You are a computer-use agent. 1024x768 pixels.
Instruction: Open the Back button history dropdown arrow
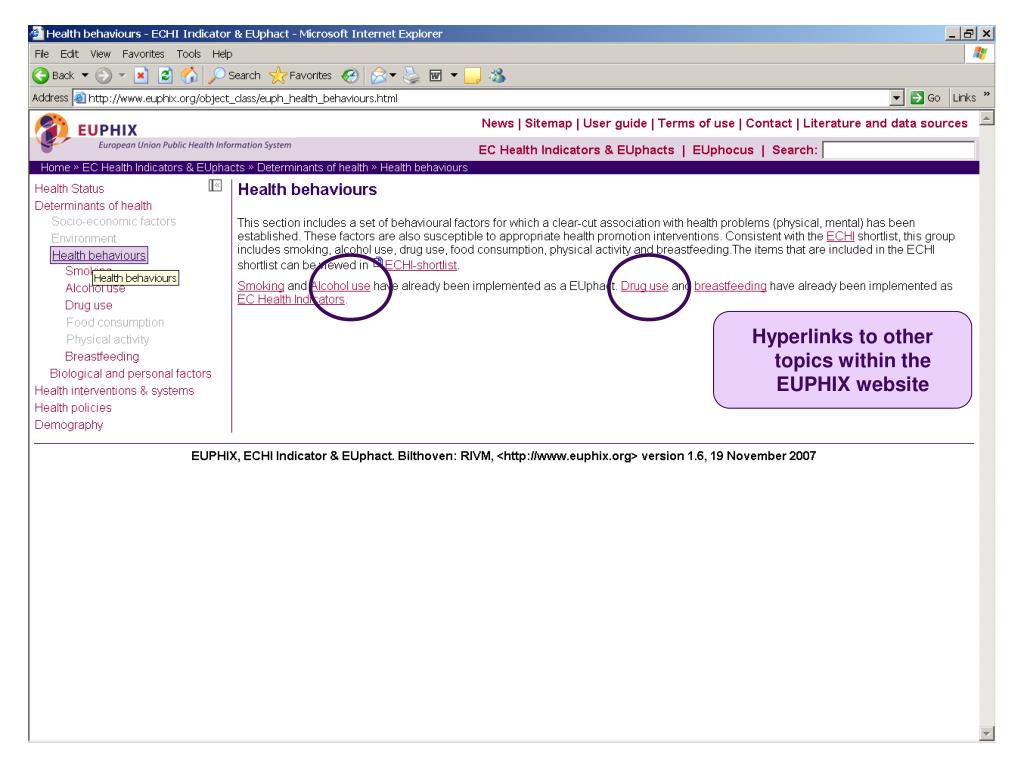(x=85, y=76)
